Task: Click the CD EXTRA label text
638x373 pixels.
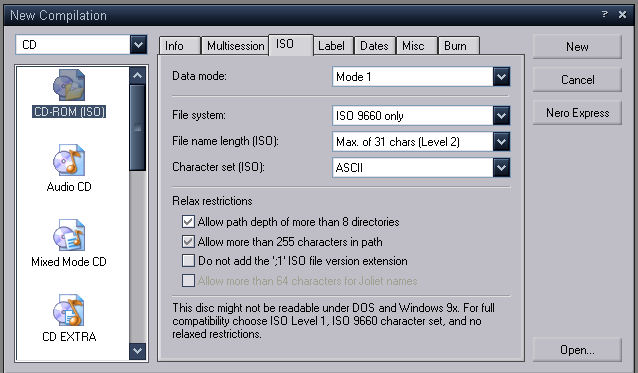Action: (69, 337)
